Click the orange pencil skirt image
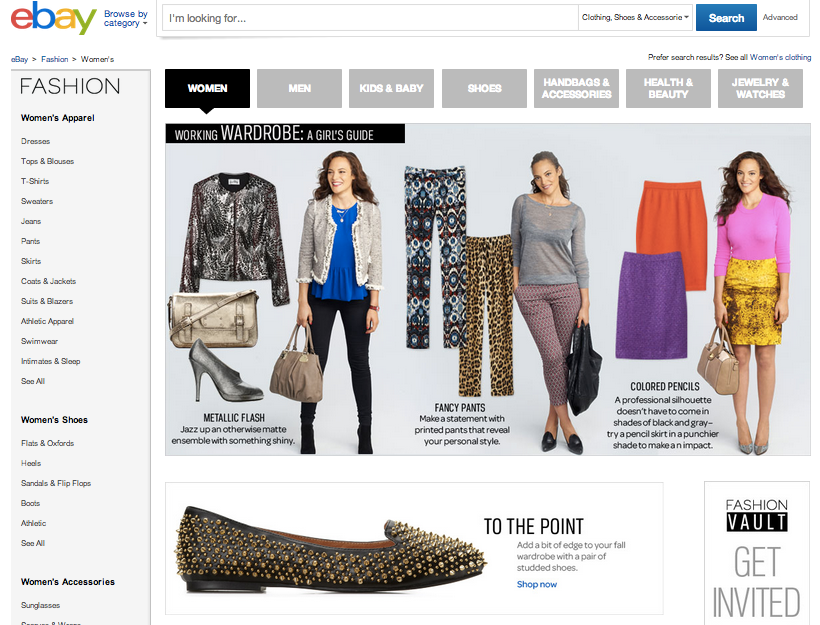The image size is (820, 625). (x=672, y=234)
